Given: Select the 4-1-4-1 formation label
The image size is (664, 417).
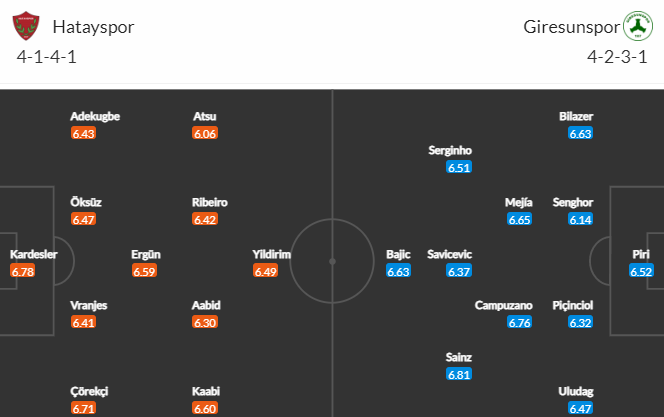Looking at the screenshot, I should 47,57.
